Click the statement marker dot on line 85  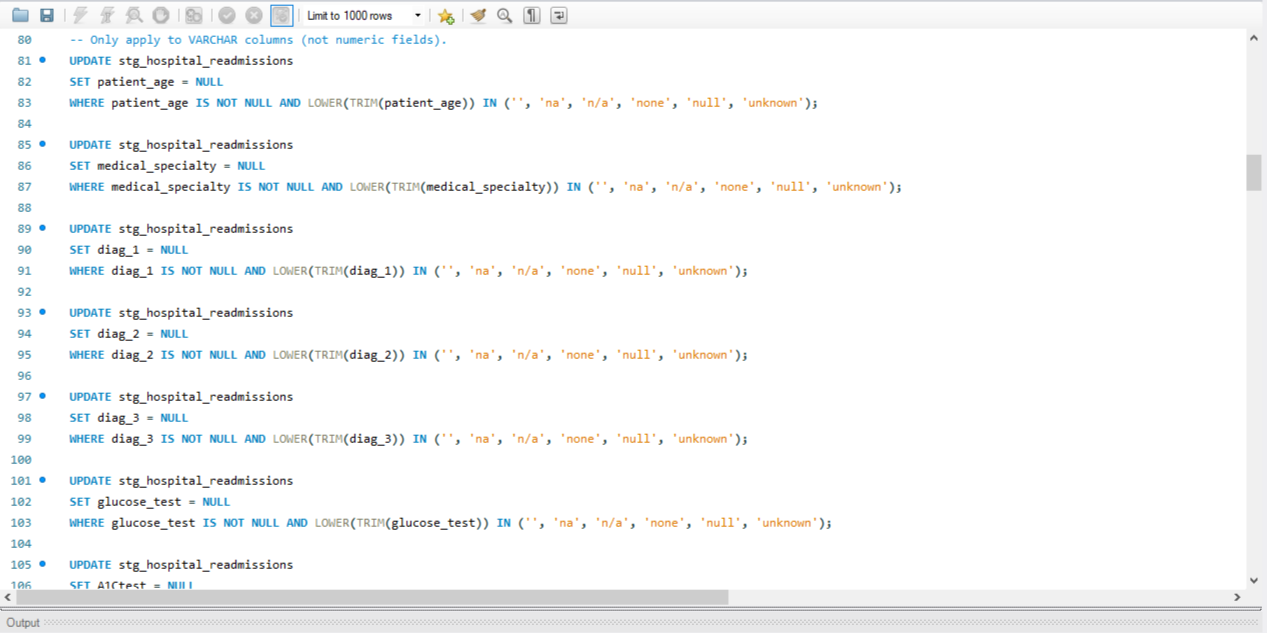(42, 144)
